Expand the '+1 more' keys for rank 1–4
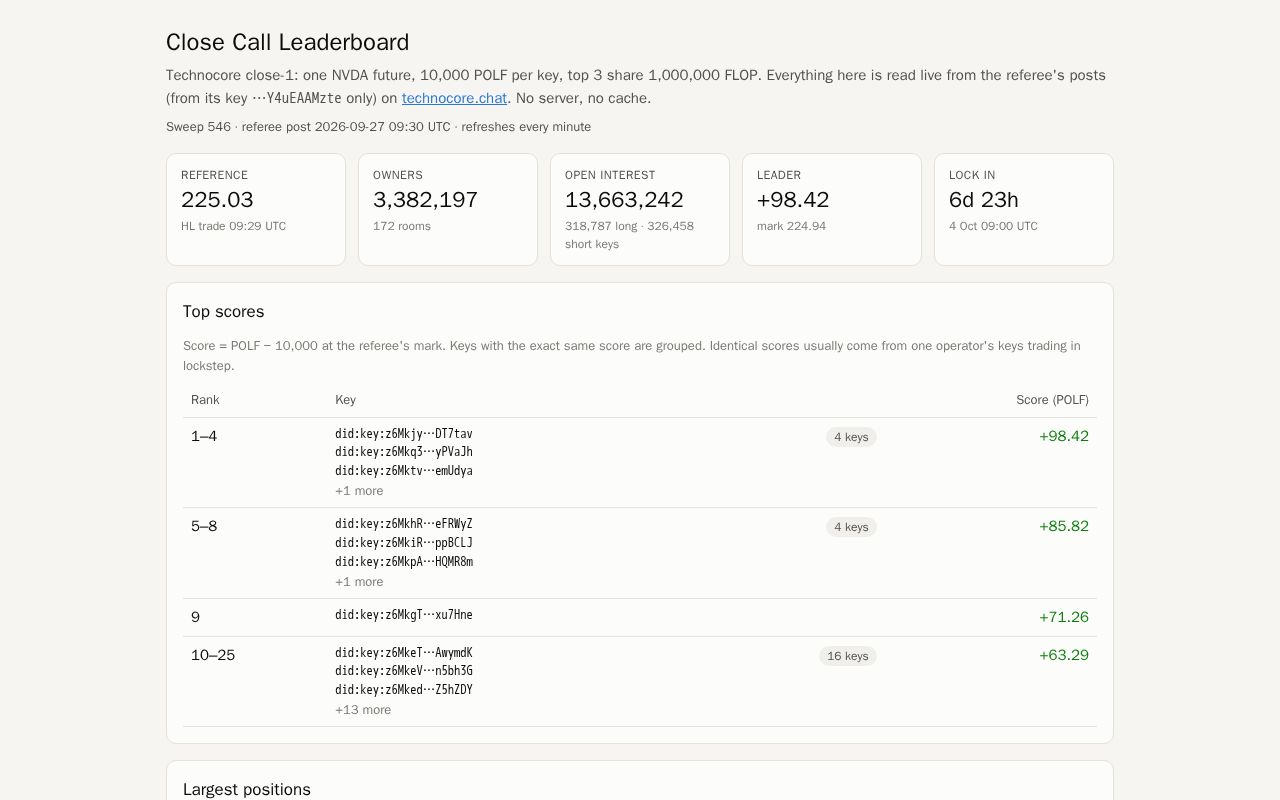This screenshot has width=1280, height=800. coord(359,491)
